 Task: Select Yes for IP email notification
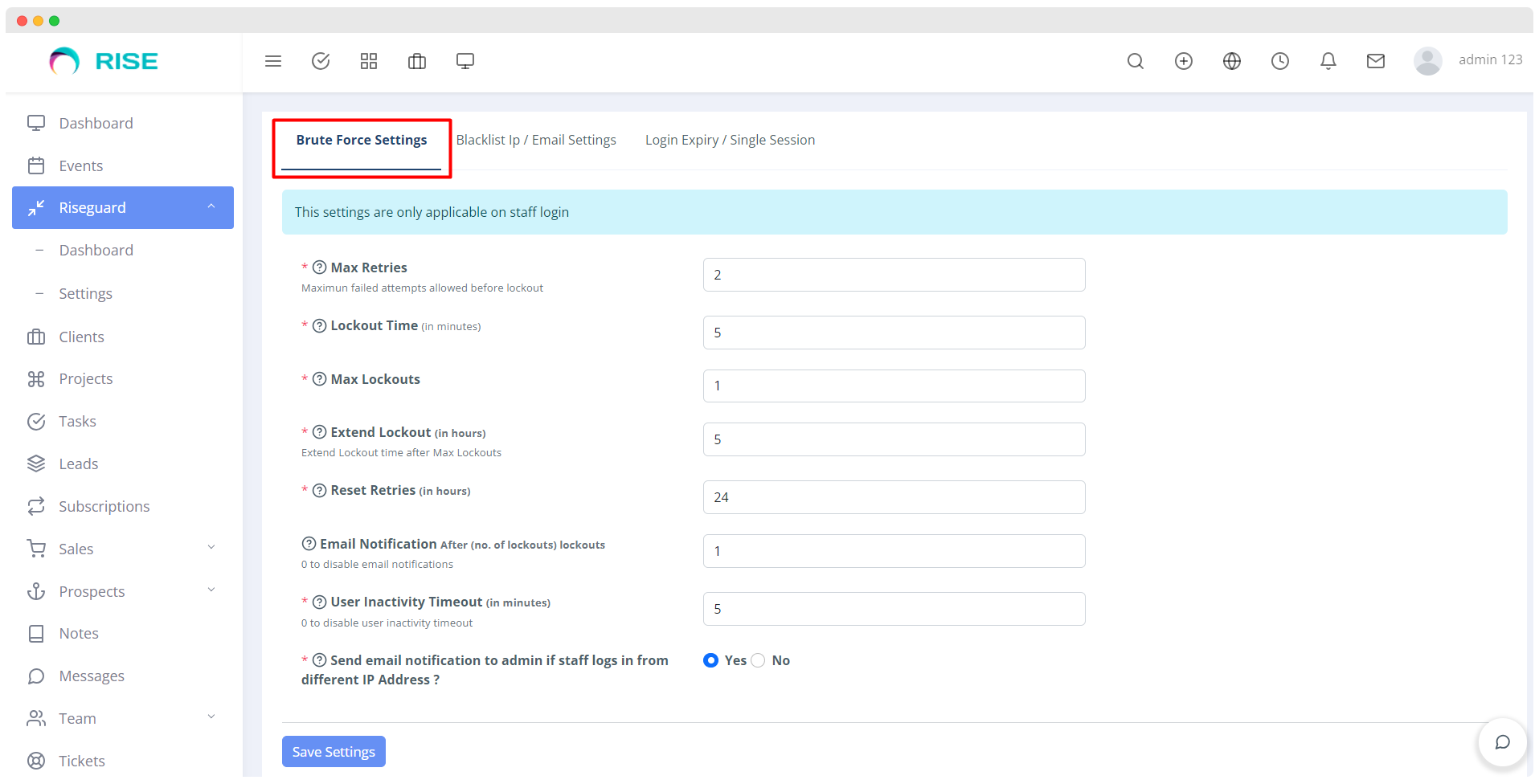(x=710, y=660)
